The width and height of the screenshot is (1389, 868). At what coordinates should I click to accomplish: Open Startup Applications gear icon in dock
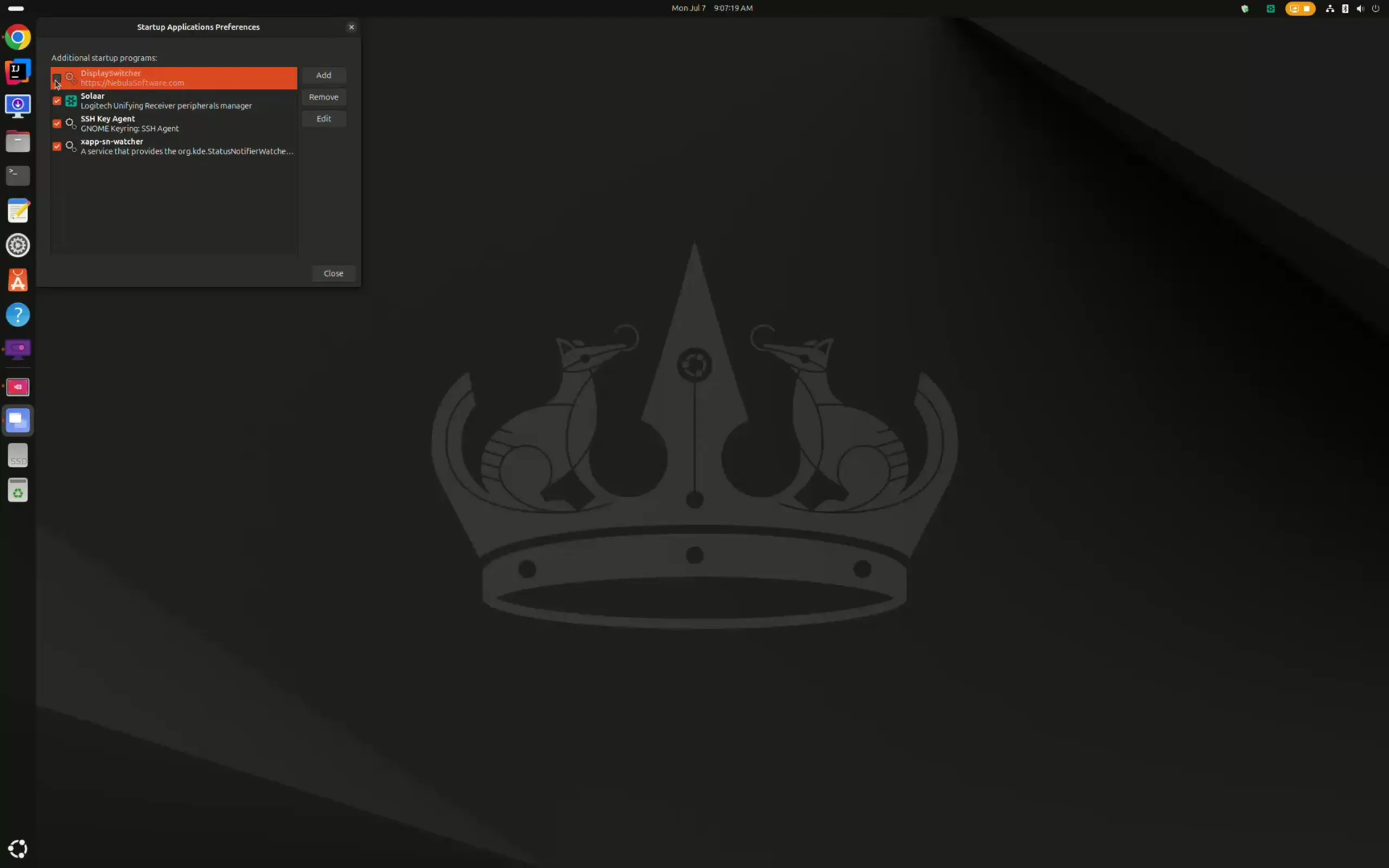click(x=18, y=246)
